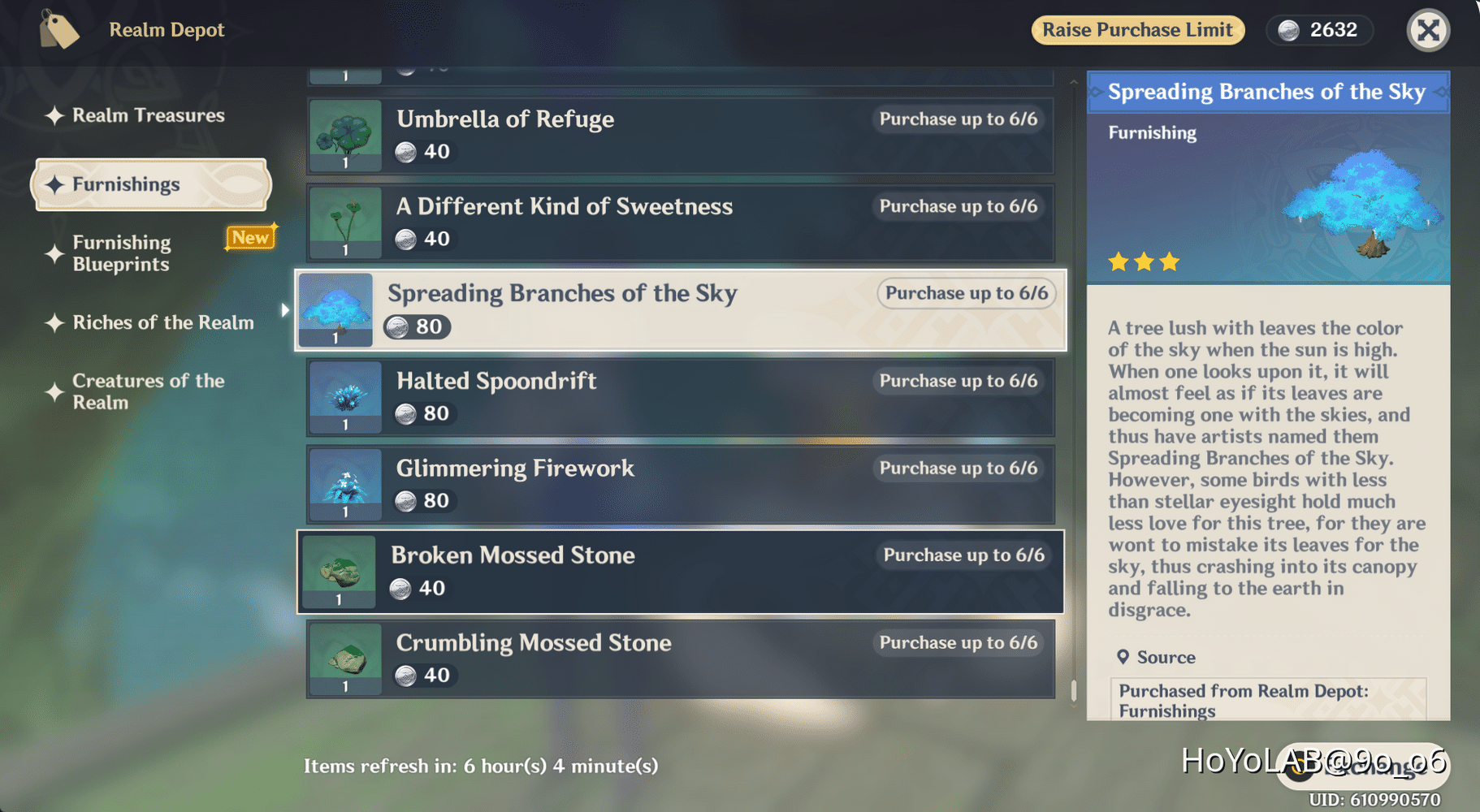This screenshot has height=812, width=1480.
Task: Expand the Riches of the Realm category arrow
Action: click(285, 309)
